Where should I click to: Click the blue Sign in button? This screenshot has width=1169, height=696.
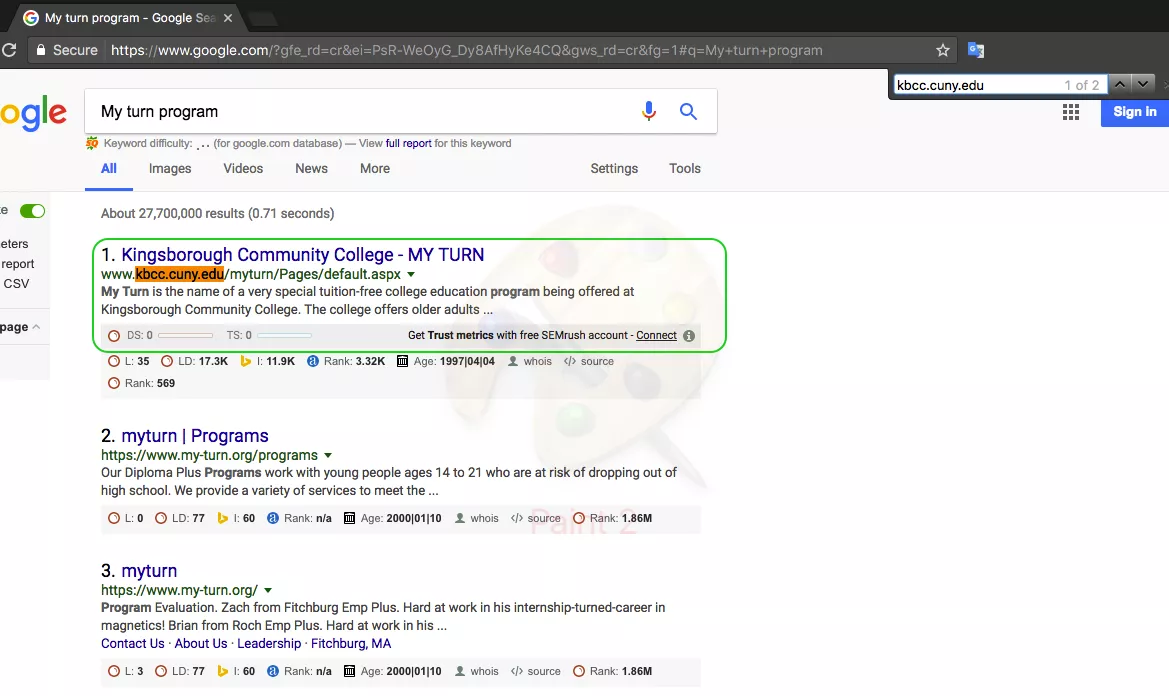coord(1134,112)
